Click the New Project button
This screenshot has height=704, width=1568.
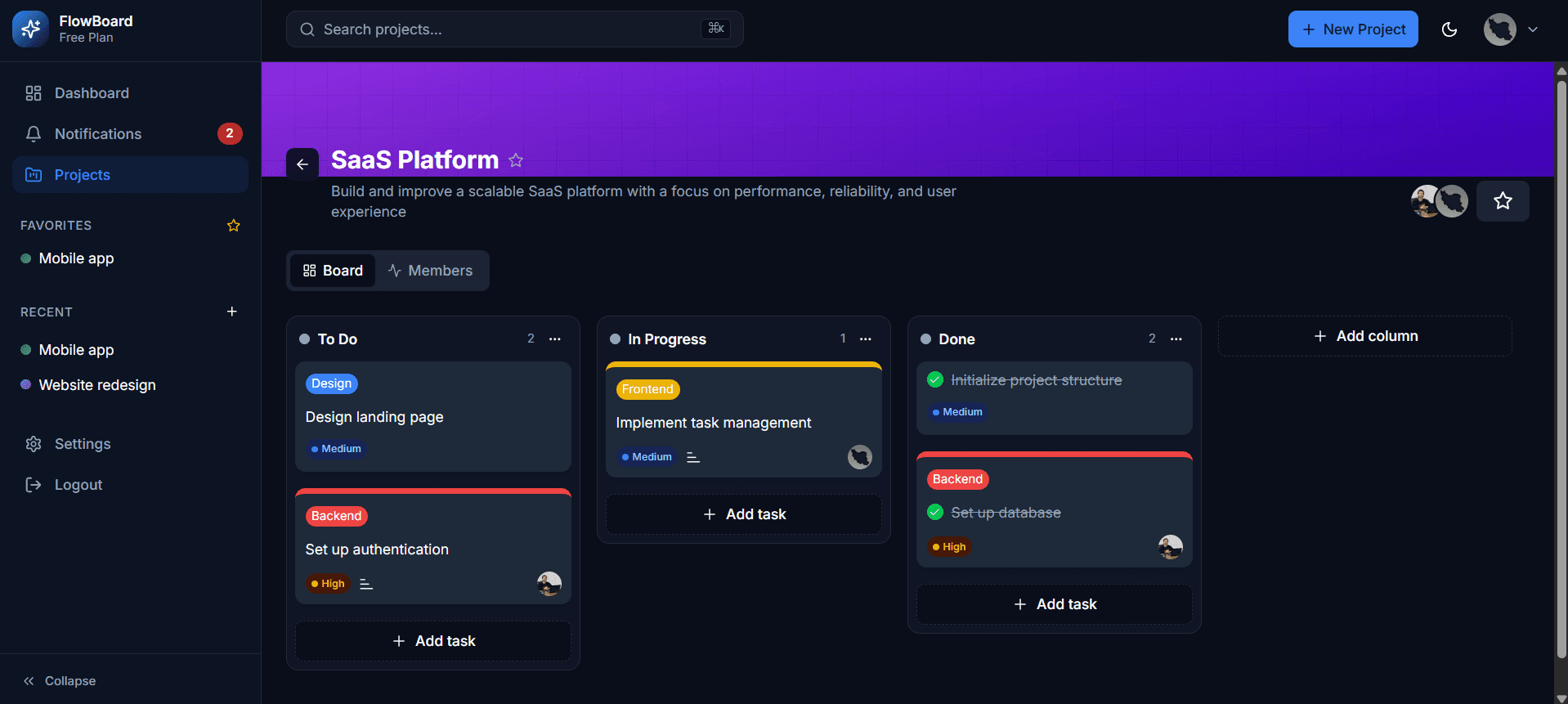point(1353,29)
